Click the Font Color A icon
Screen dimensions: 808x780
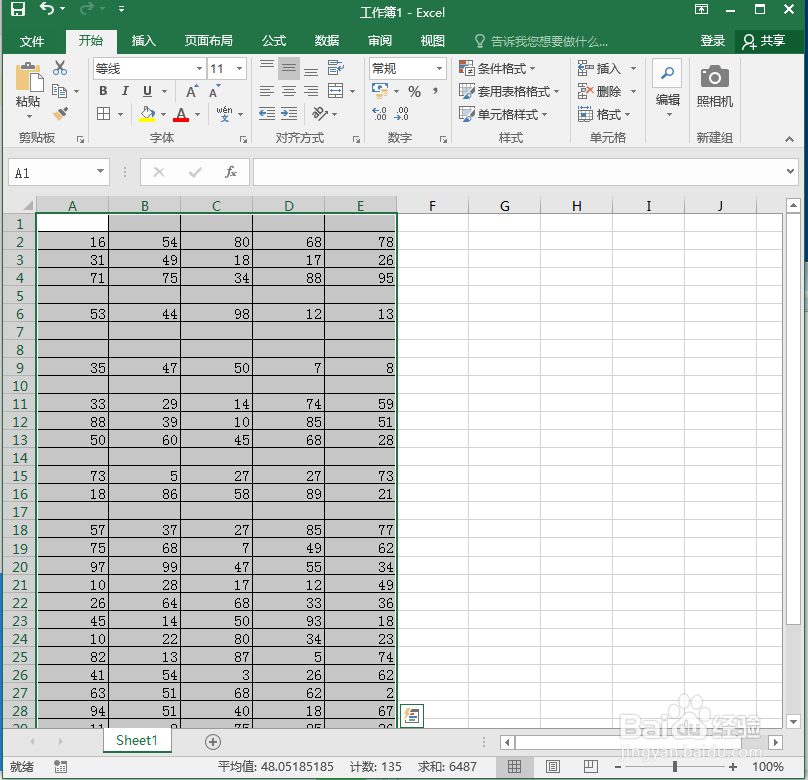[181, 114]
